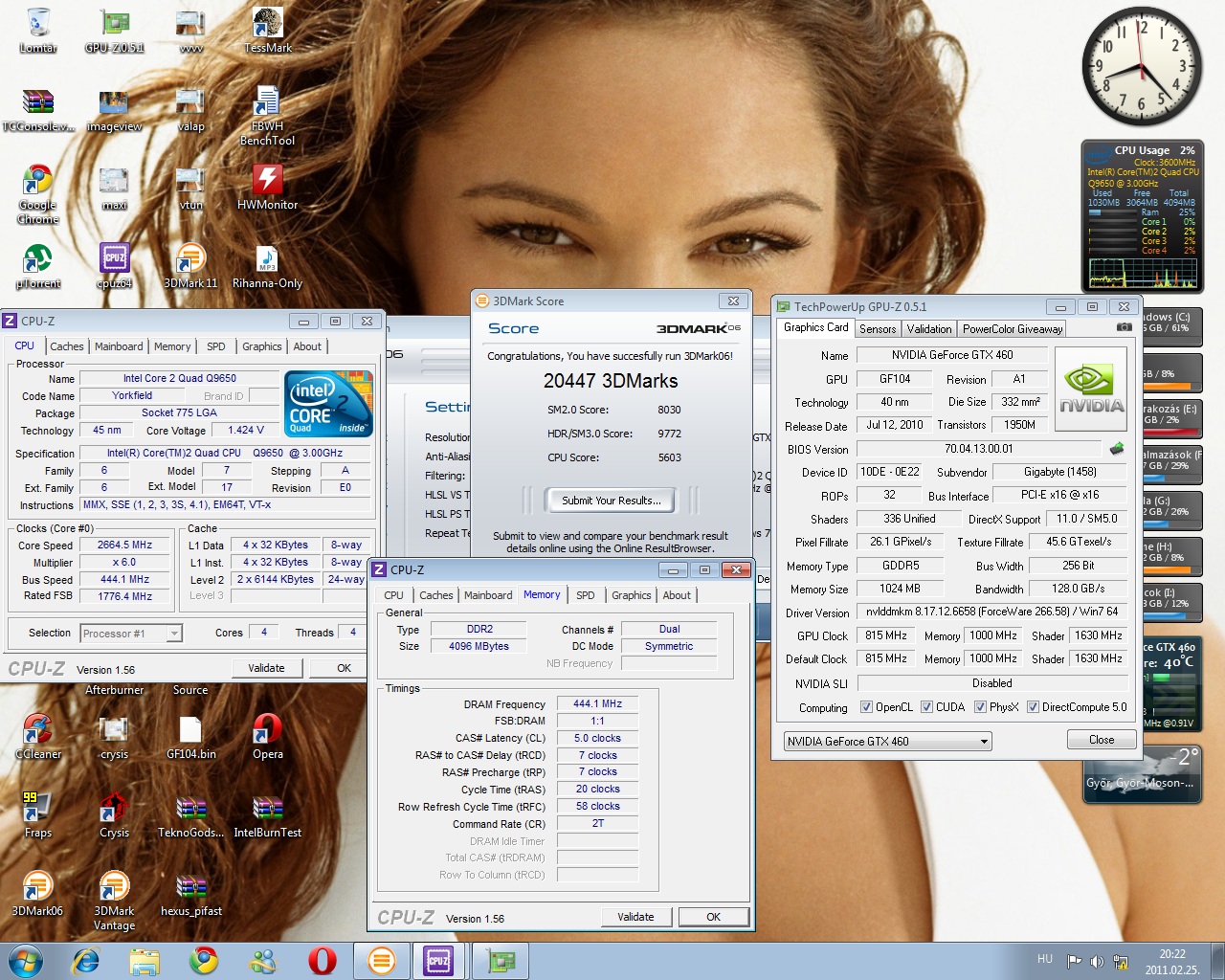This screenshot has width=1225, height=980.
Task: Click the Submit Your Results button
Action: 611,501
